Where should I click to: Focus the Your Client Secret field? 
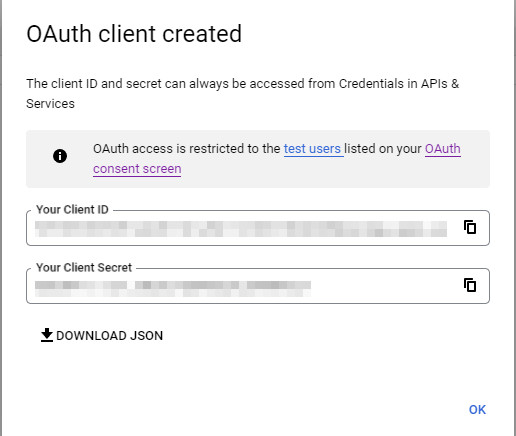click(x=258, y=286)
